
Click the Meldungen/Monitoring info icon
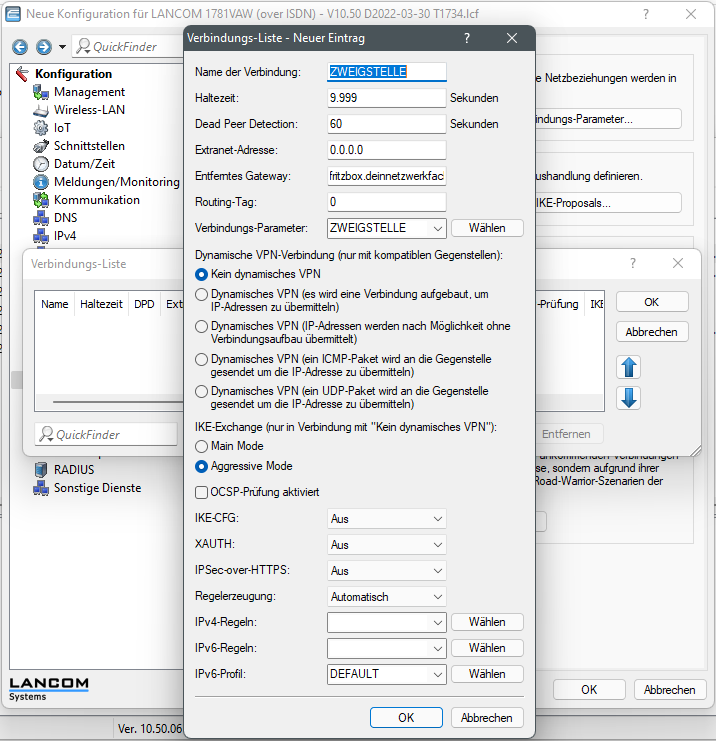(41, 182)
